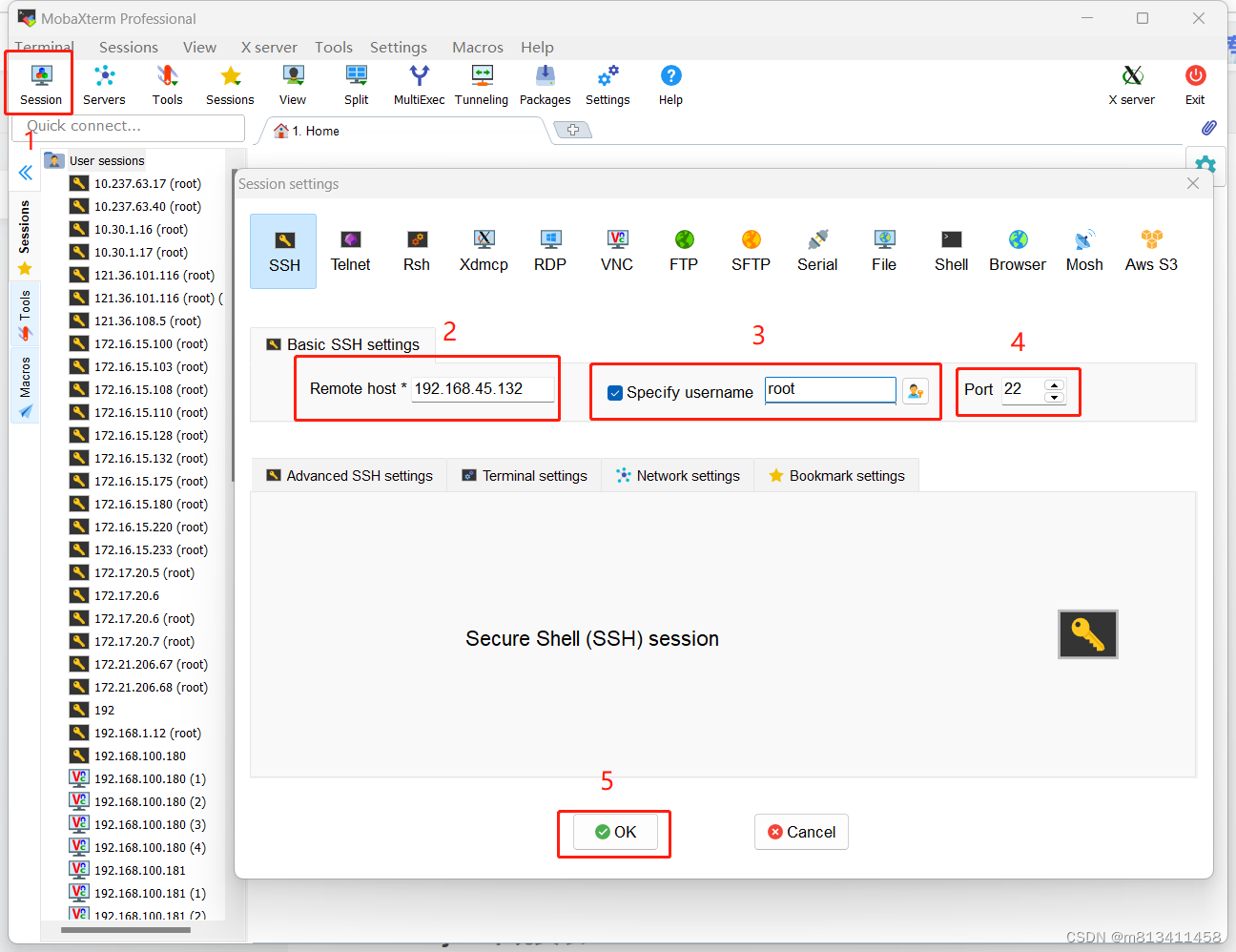Select Rsh session type

point(417,251)
